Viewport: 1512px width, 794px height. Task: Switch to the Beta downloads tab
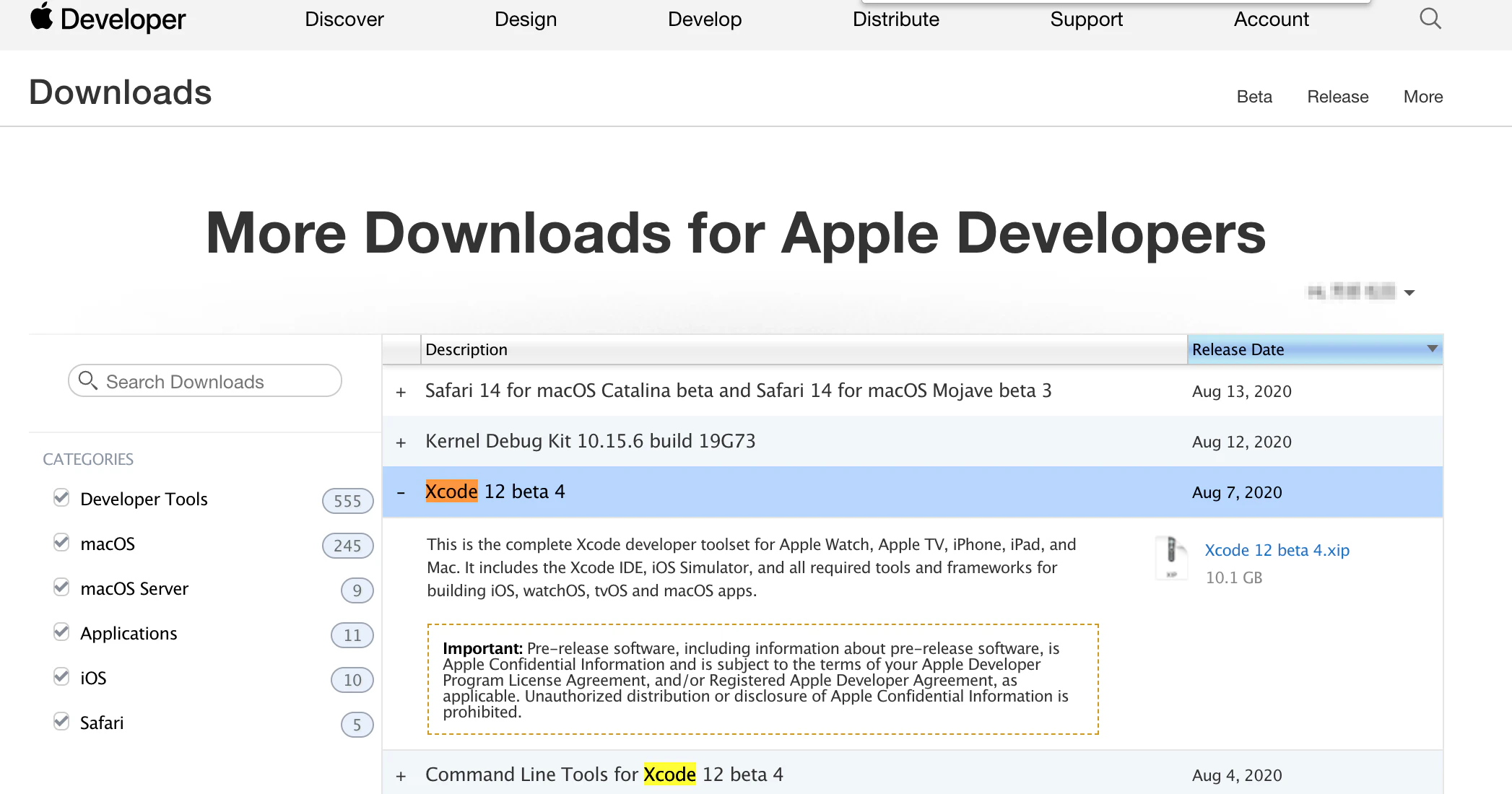pyautogui.click(x=1254, y=97)
